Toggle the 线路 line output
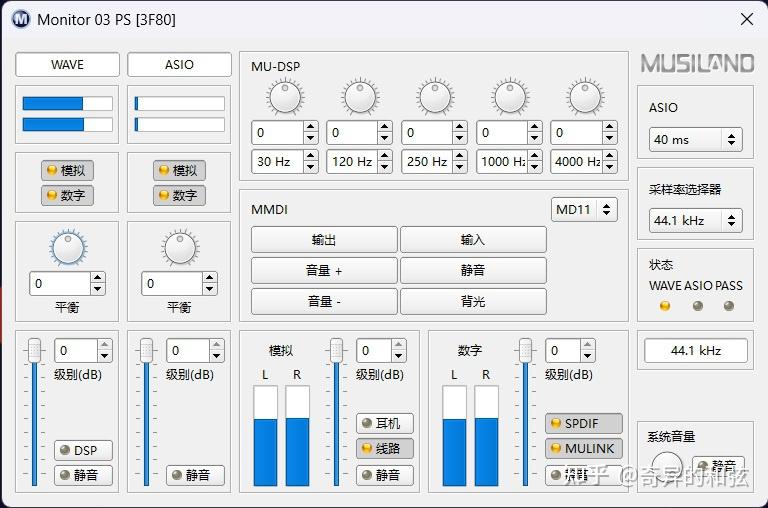Viewport: 768px width, 508px height. click(x=385, y=448)
